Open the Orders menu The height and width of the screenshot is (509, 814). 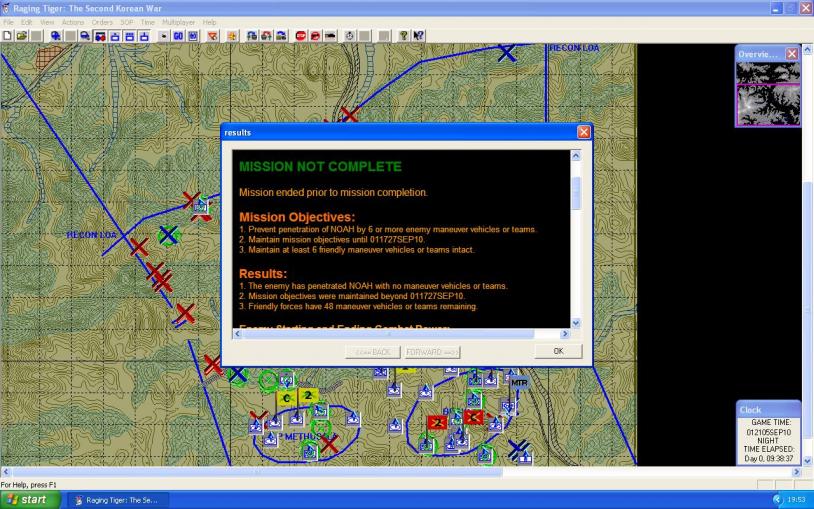[102, 22]
